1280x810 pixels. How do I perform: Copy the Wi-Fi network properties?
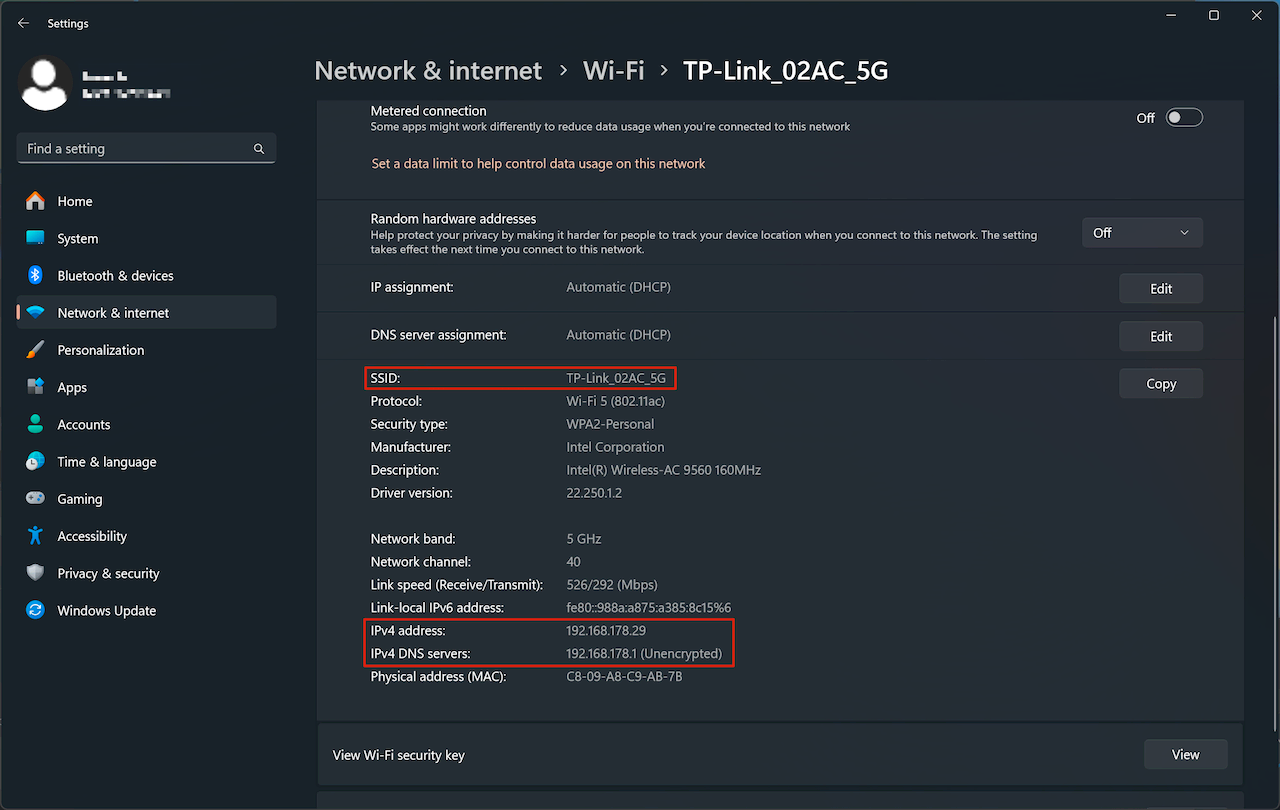[1160, 383]
